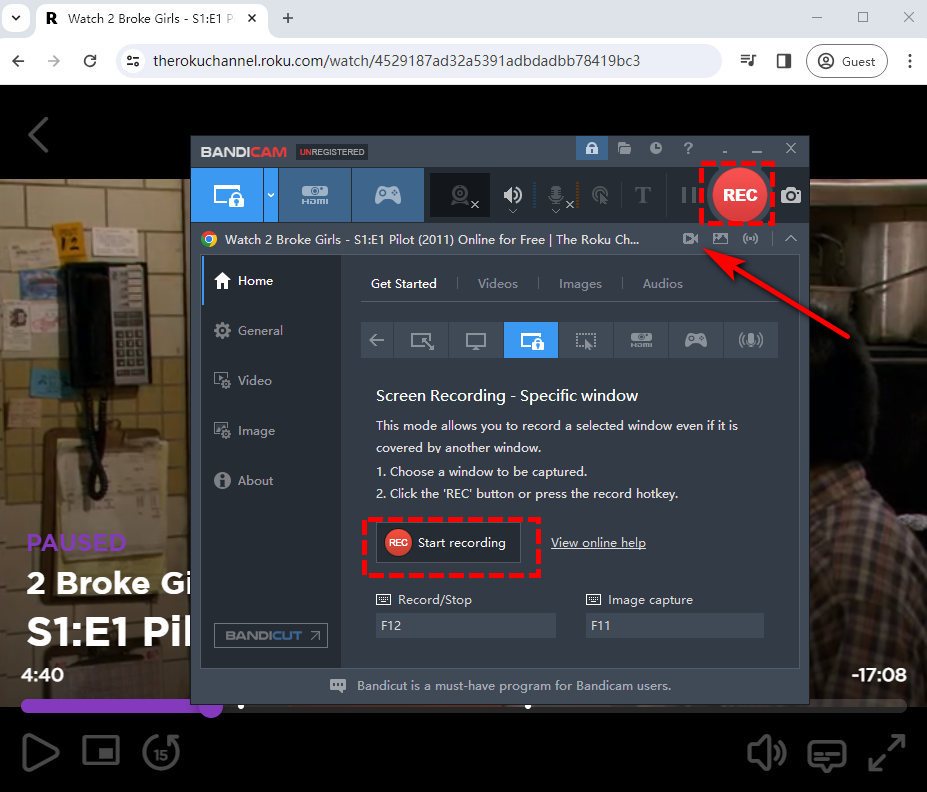This screenshot has width=927, height=792.
Task: Take a screenshot with Bandicam camera icon
Action: coord(790,196)
